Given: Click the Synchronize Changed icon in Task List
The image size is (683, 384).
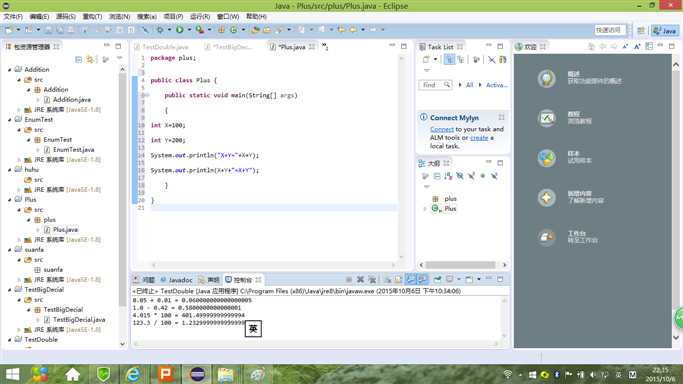Looking at the screenshot, I should click(503, 59).
